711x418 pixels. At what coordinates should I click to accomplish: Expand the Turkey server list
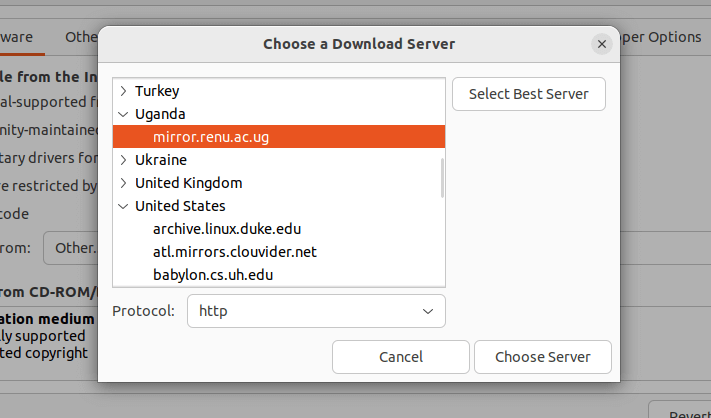[123, 91]
